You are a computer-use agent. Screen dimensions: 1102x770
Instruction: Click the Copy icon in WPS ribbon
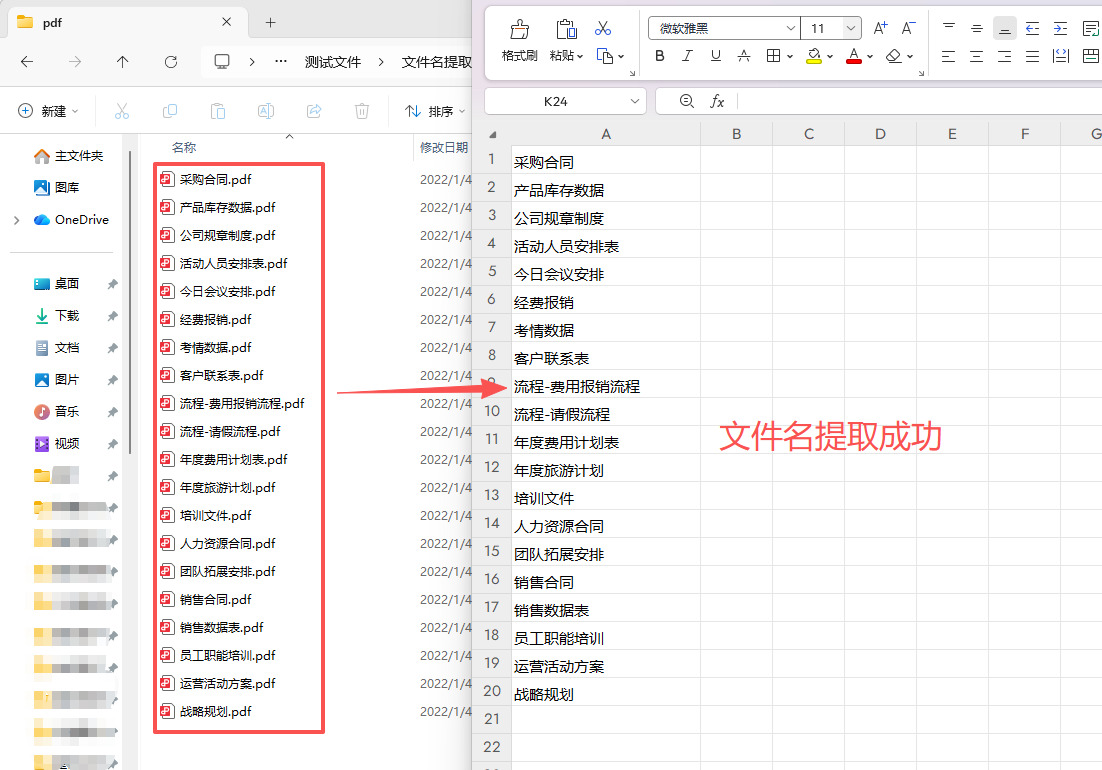click(604, 56)
